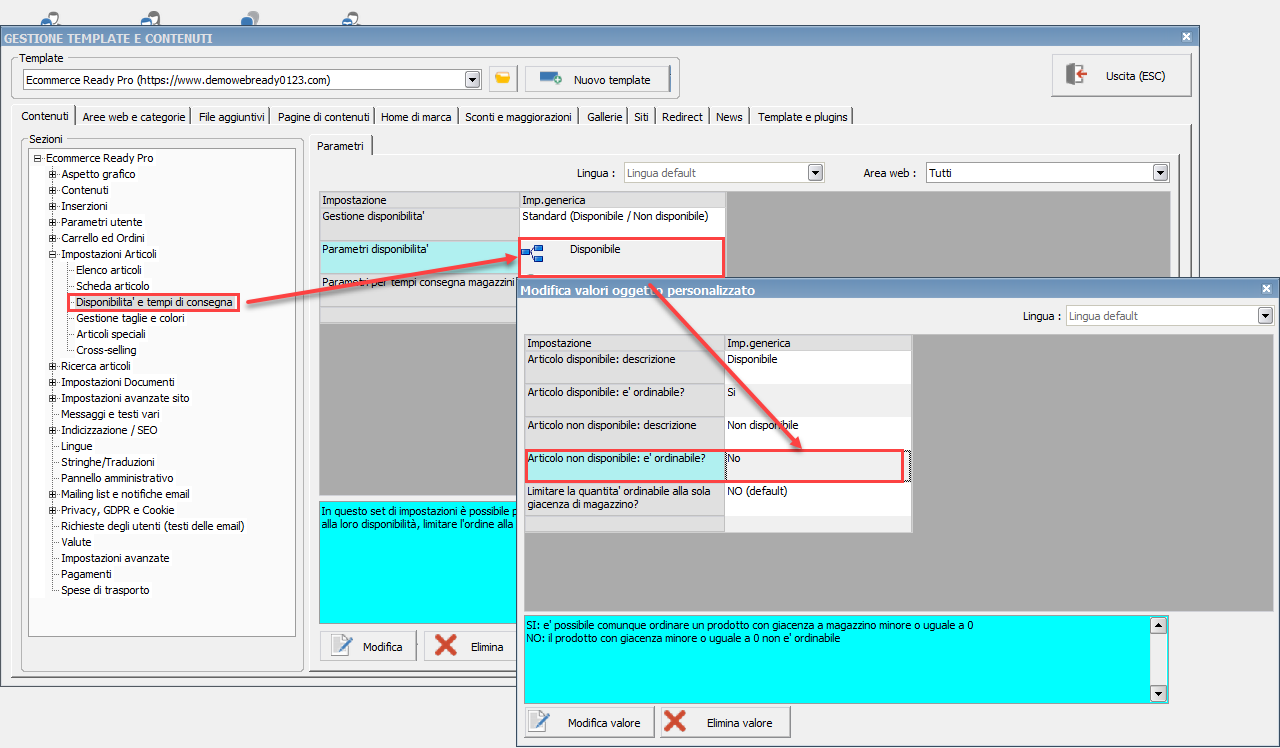Expand the Indicizzazione / SEO node

point(53,430)
